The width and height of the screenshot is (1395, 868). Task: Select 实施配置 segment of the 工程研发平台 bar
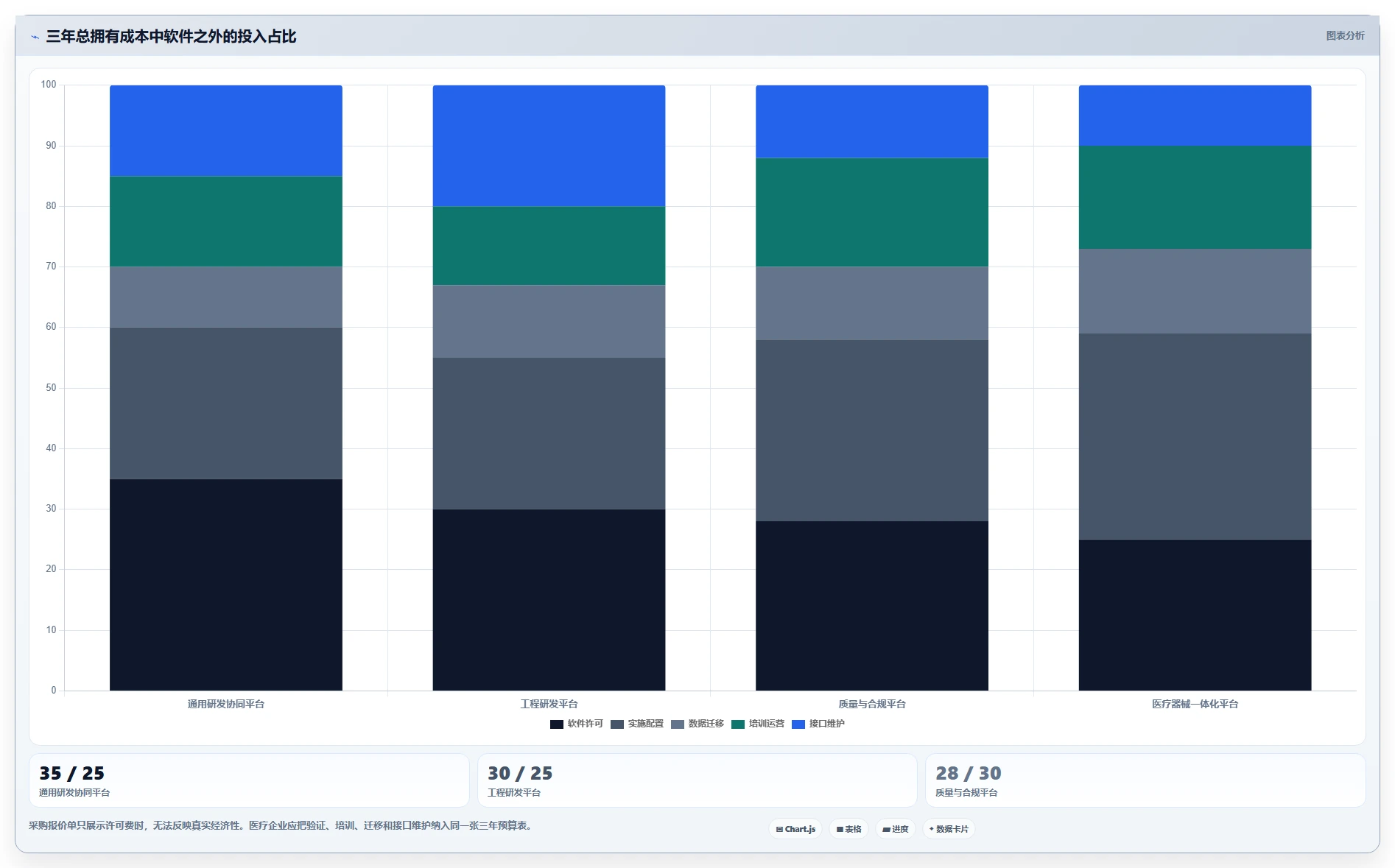549,434
